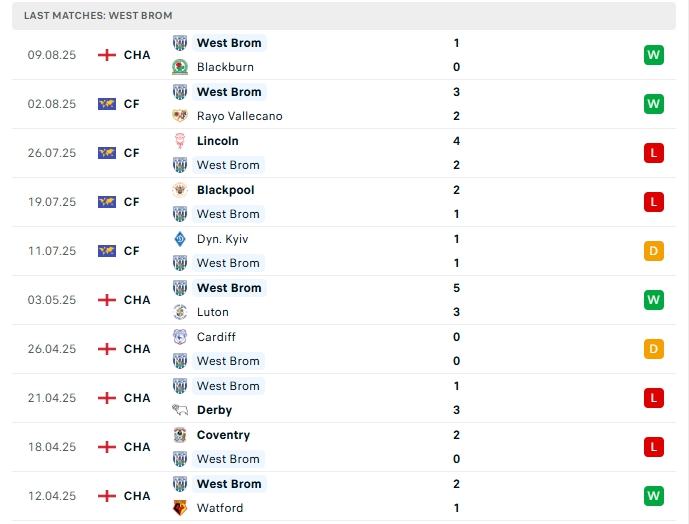Click Rayo Vallecano team crest
Image resolution: width=689 pixels, height=524 pixels.
[180, 116]
